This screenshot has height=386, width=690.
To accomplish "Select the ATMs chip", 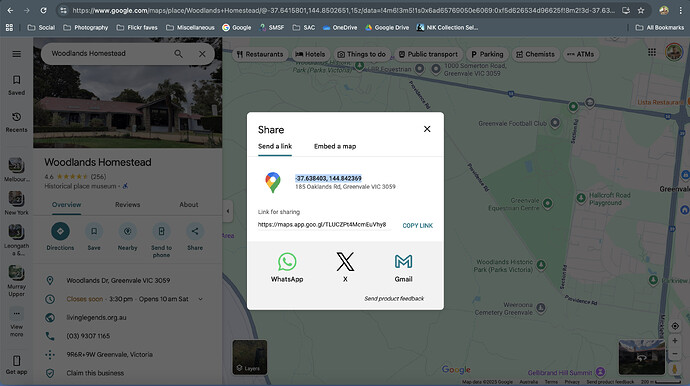I will [x=580, y=54].
